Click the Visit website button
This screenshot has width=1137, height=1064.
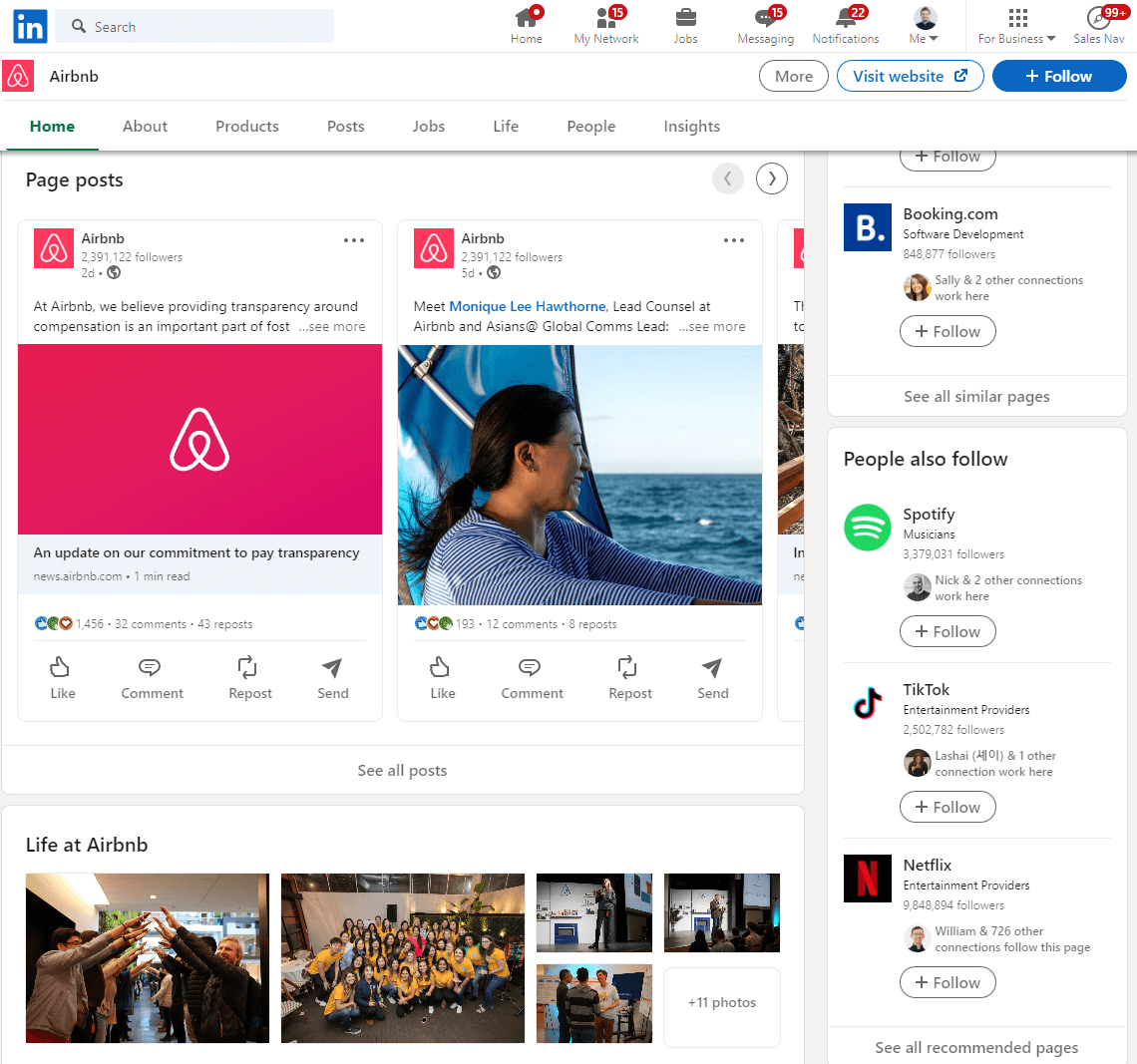pos(910,77)
